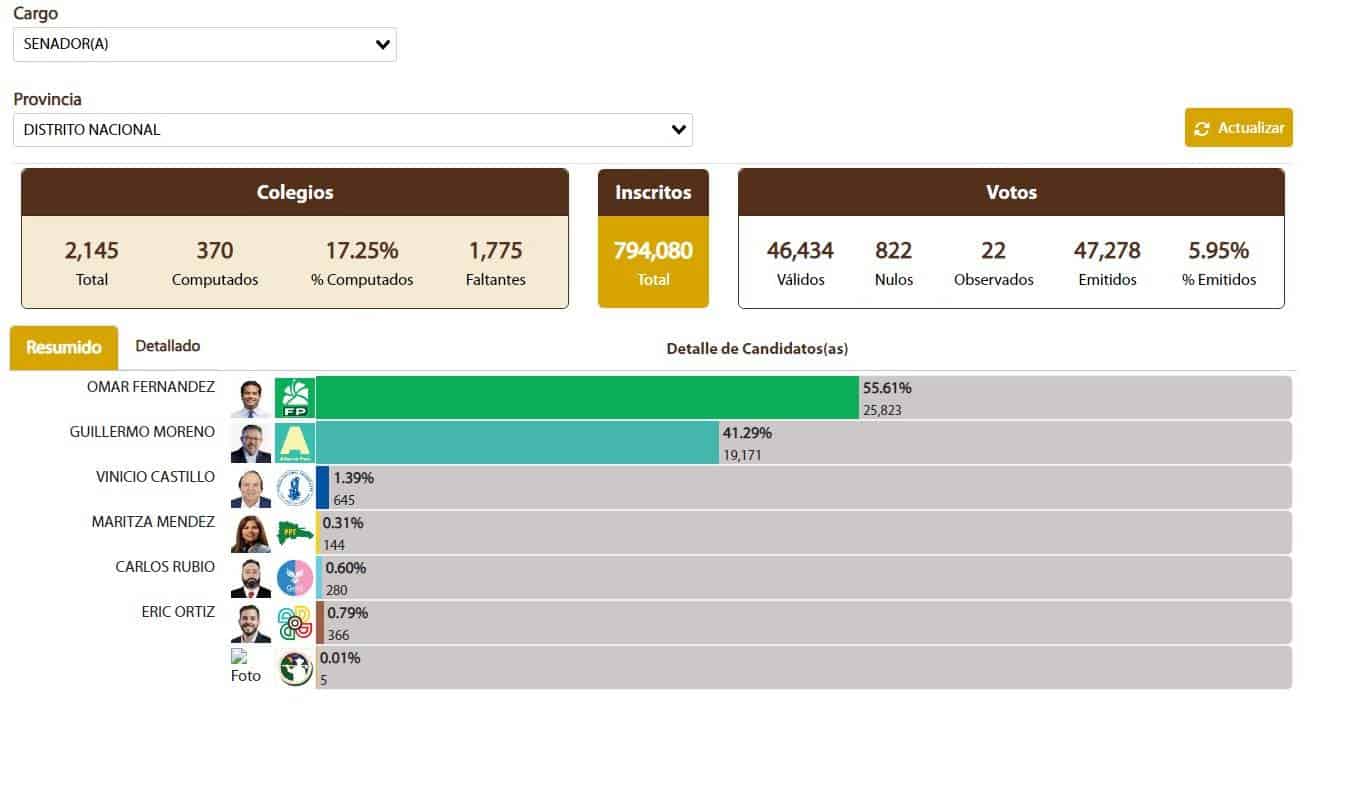Click Carlos Rubio's pink and blue party logo
1367x785 pixels.
(x=295, y=578)
